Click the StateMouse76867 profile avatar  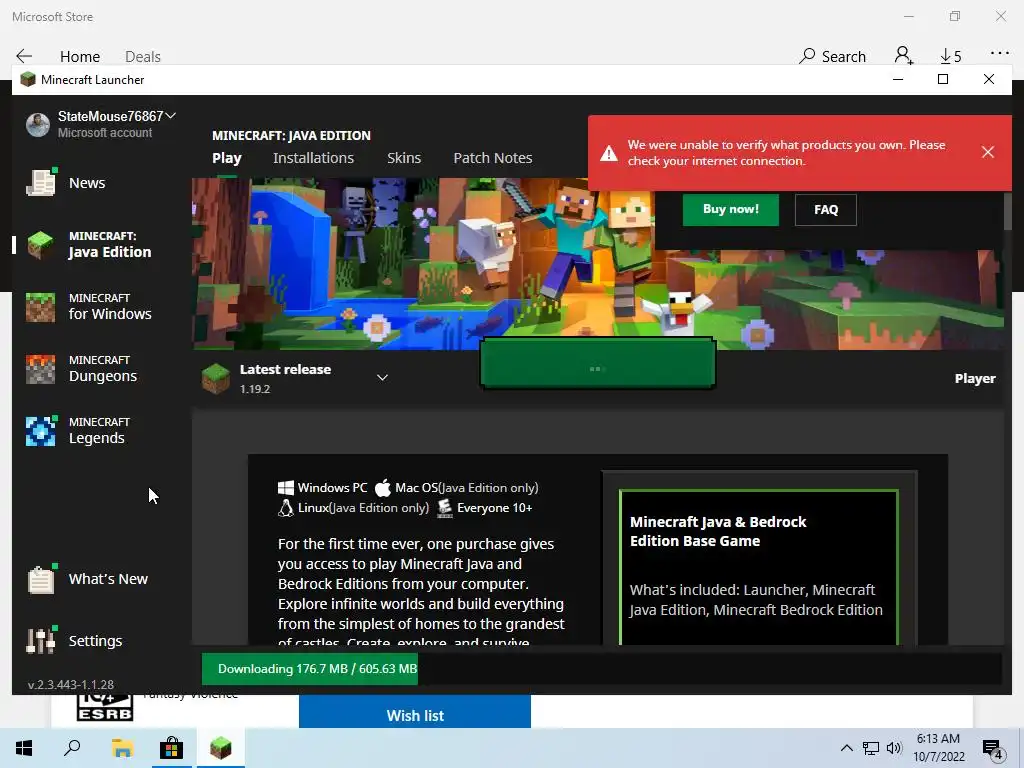point(38,124)
